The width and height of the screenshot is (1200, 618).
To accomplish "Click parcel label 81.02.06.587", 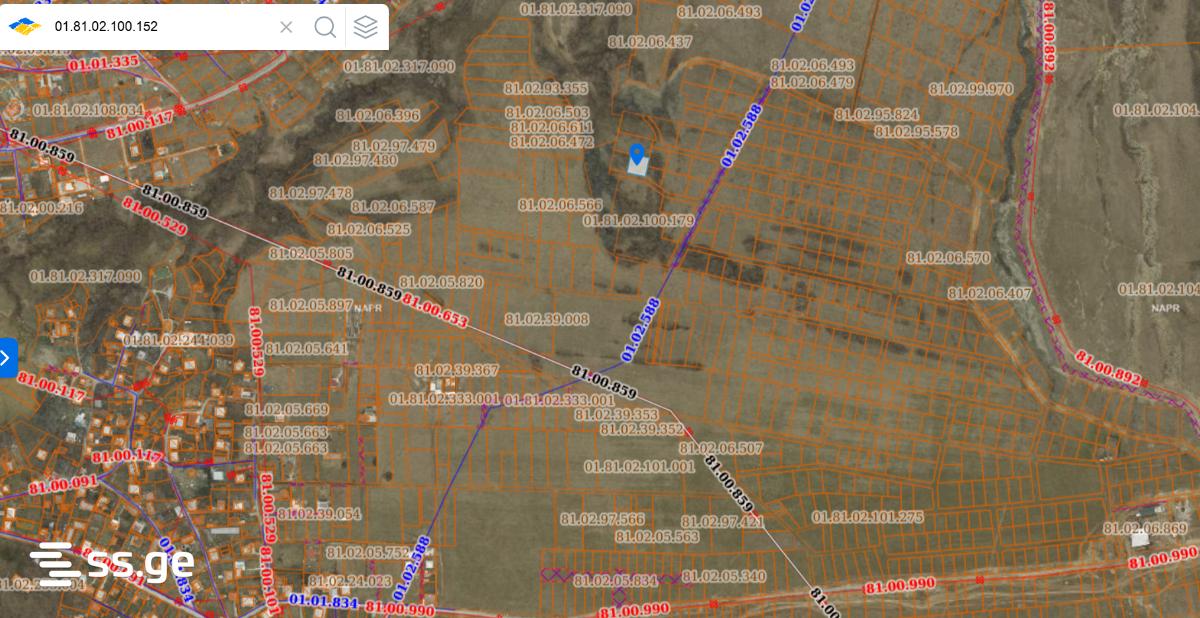I will (x=393, y=207).
